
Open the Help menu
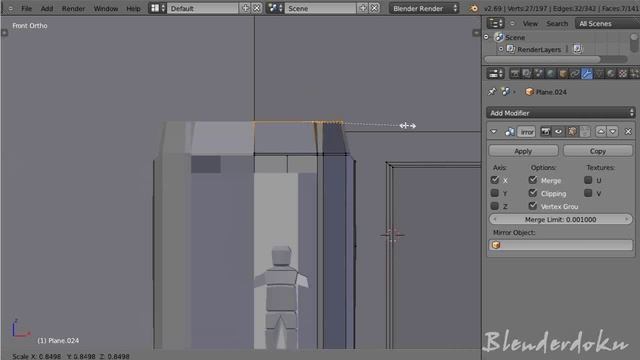pyautogui.click(x=133, y=8)
